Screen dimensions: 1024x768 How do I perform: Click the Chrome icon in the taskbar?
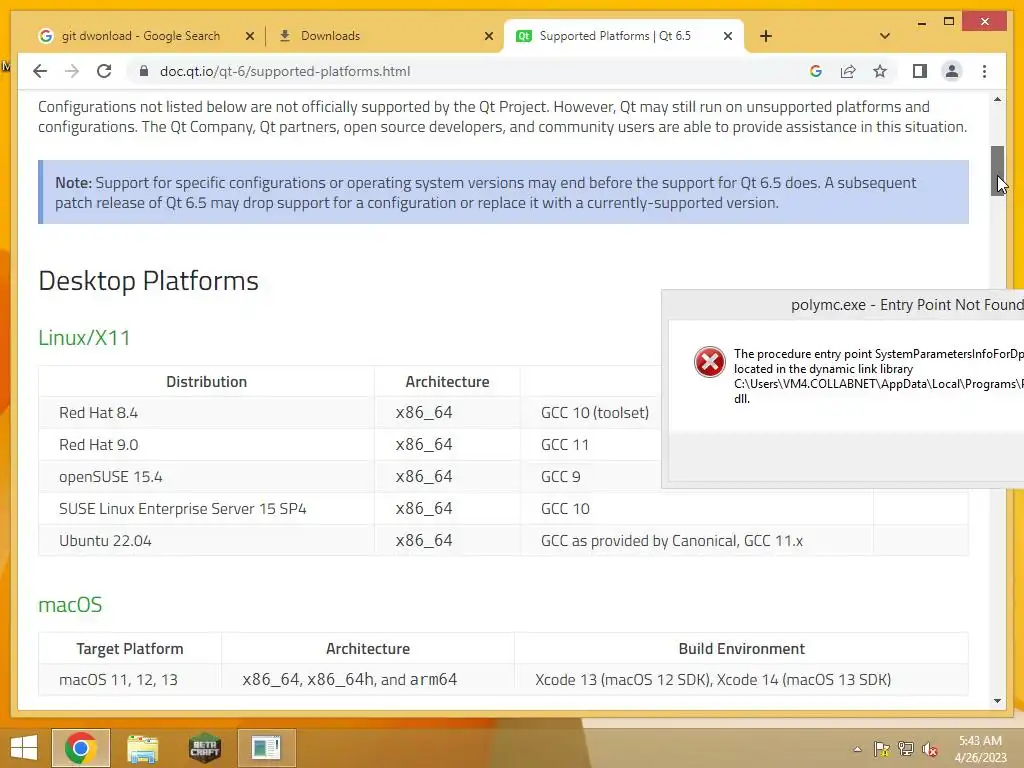click(x=81, y=748)
